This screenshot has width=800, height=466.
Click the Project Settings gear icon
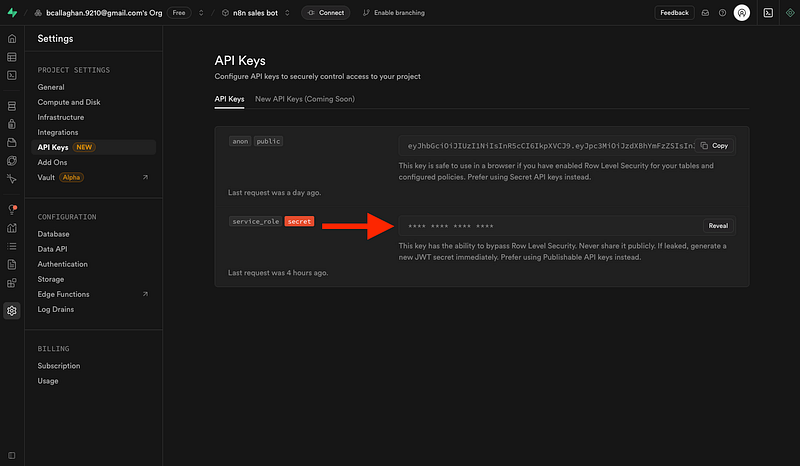[11, 310]
